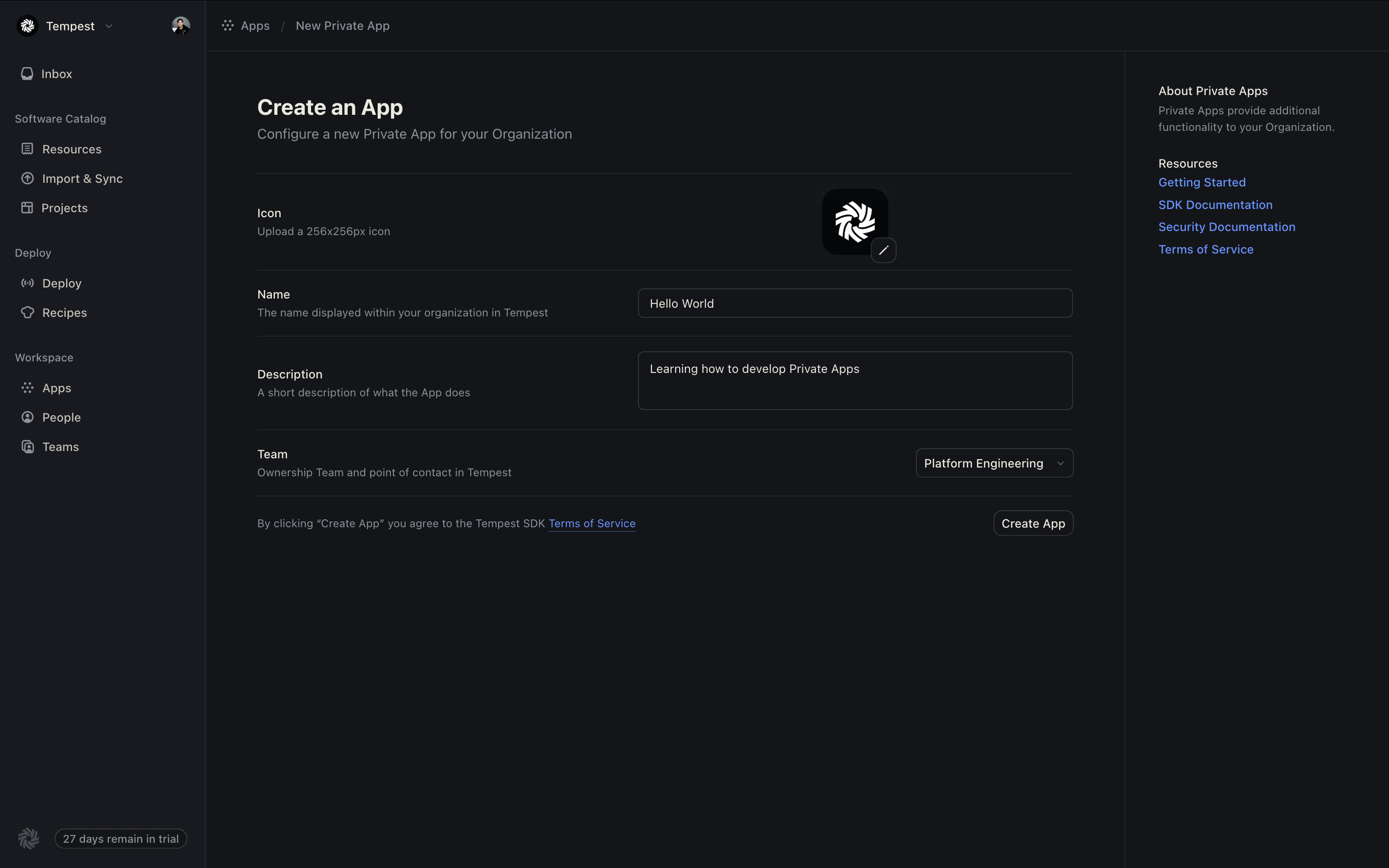Select People under Workspace
The image size is (1389, 868).
(61, 417)
